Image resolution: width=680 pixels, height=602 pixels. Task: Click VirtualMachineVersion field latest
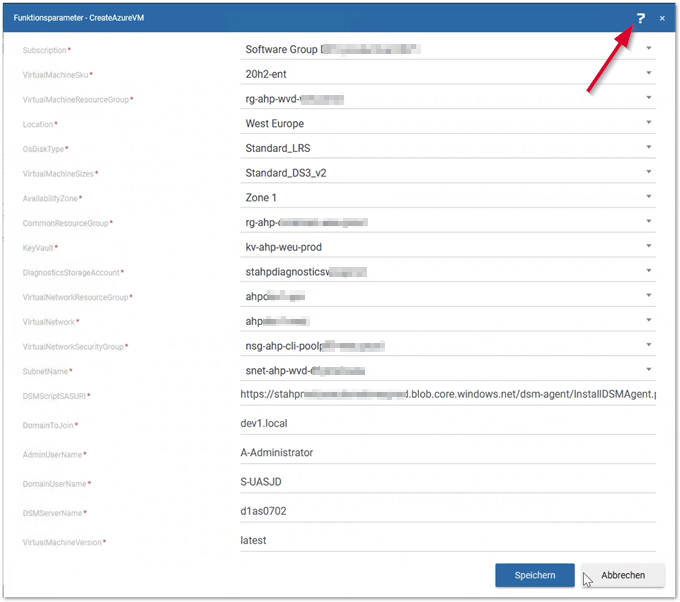(x=448, y=540)
